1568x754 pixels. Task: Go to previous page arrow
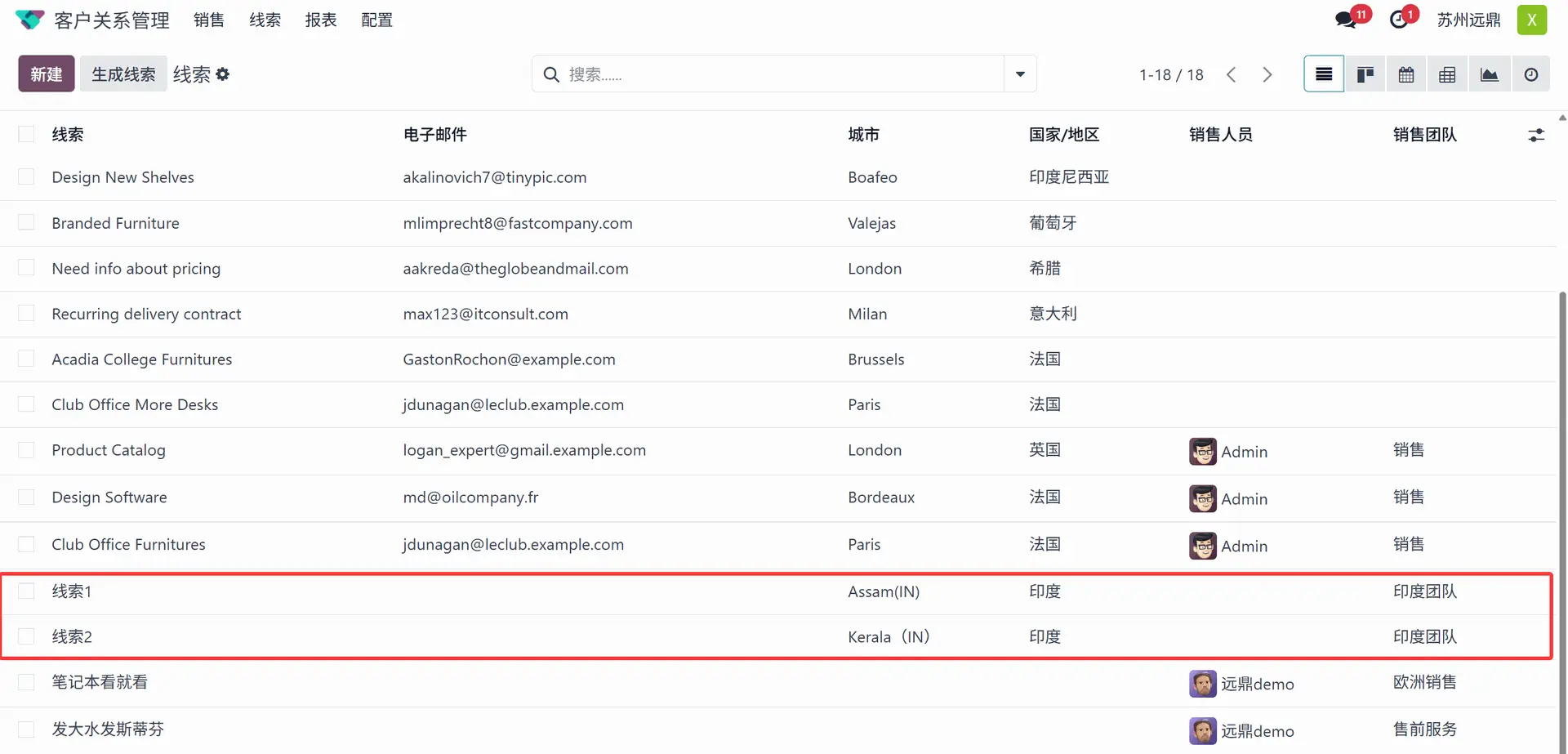[x=1232, y=74]
